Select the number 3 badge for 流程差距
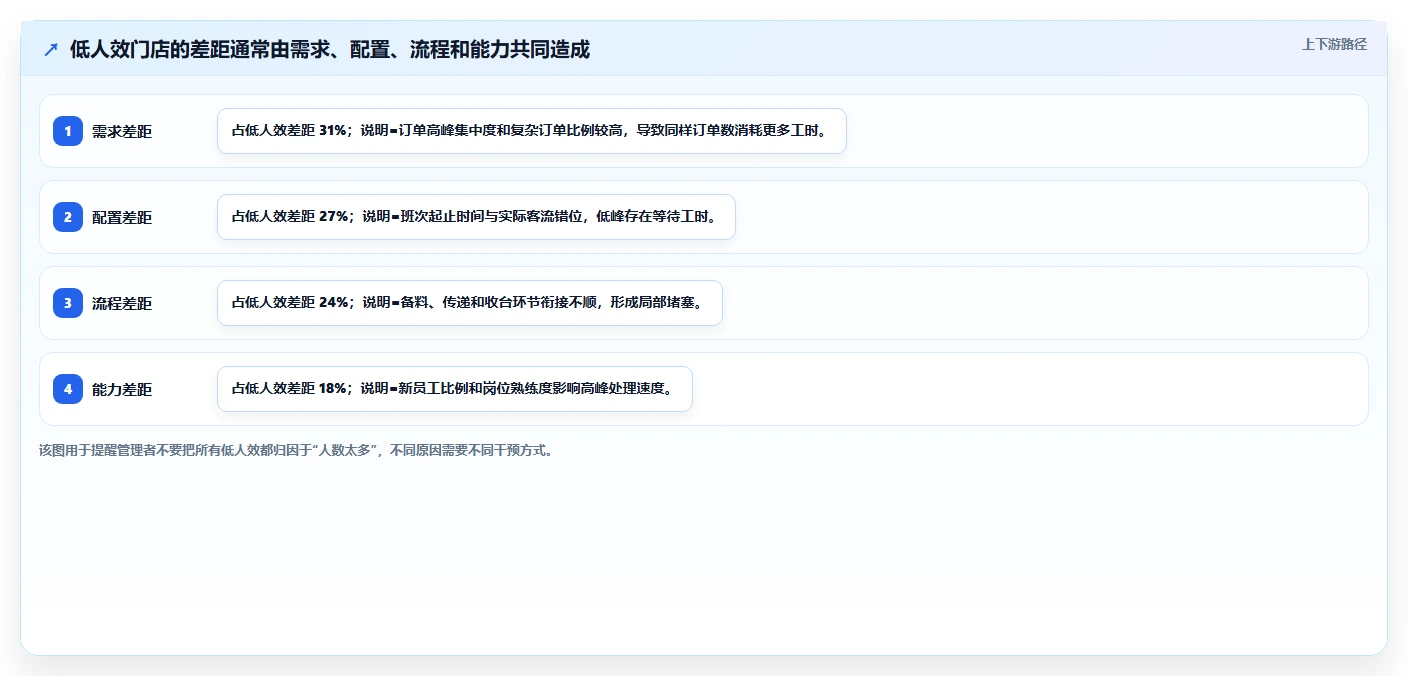The width and height of the screenshot is (1408, 676). click(x=68, y=303)
